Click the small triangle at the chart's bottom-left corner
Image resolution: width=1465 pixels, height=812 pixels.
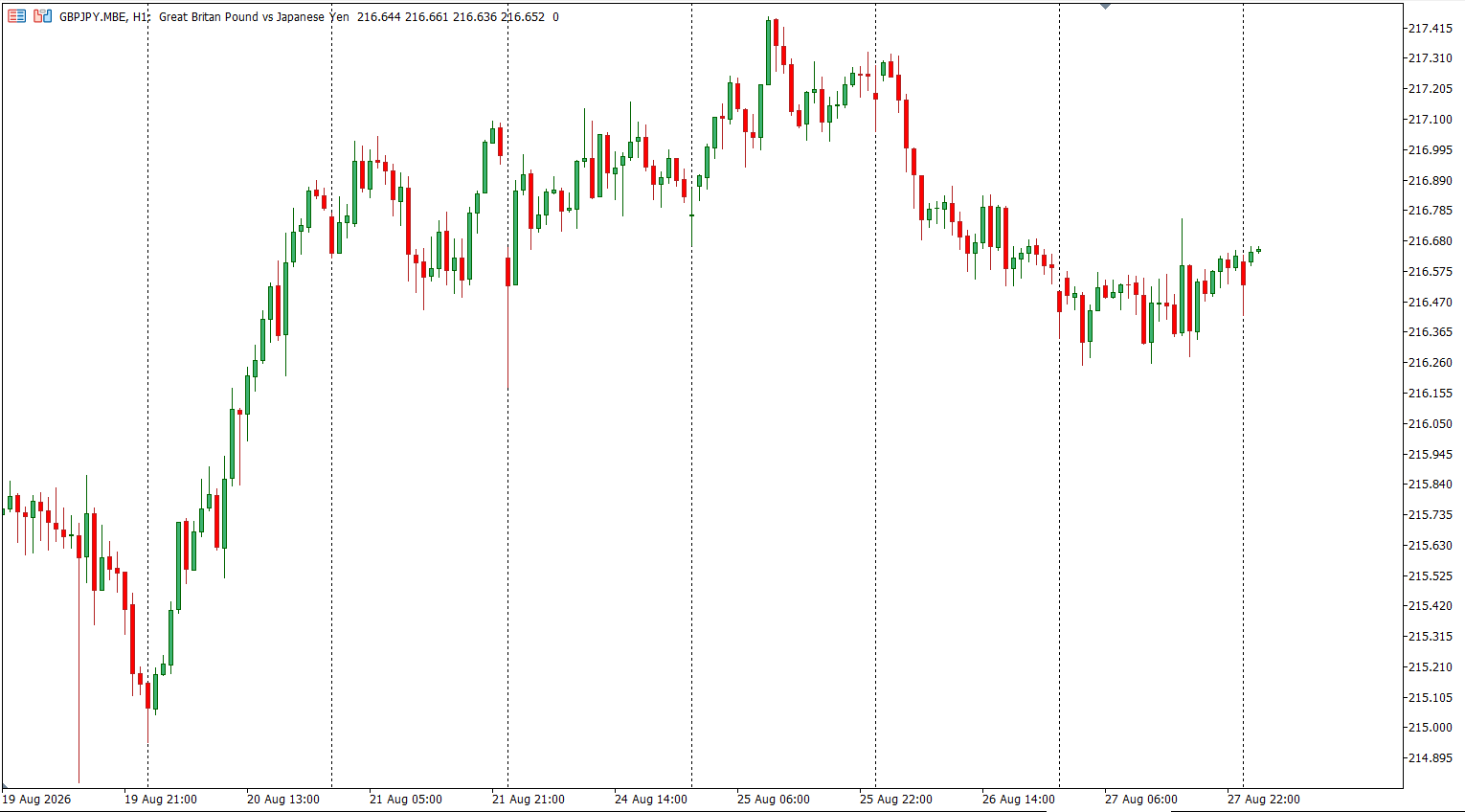click(x=5, y=786)
